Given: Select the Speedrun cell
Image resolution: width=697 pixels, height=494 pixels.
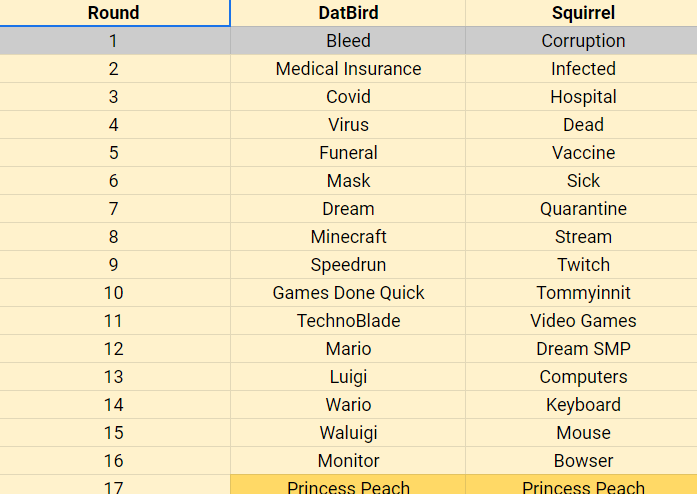Looking at the screenshot, I should point(348,265).
